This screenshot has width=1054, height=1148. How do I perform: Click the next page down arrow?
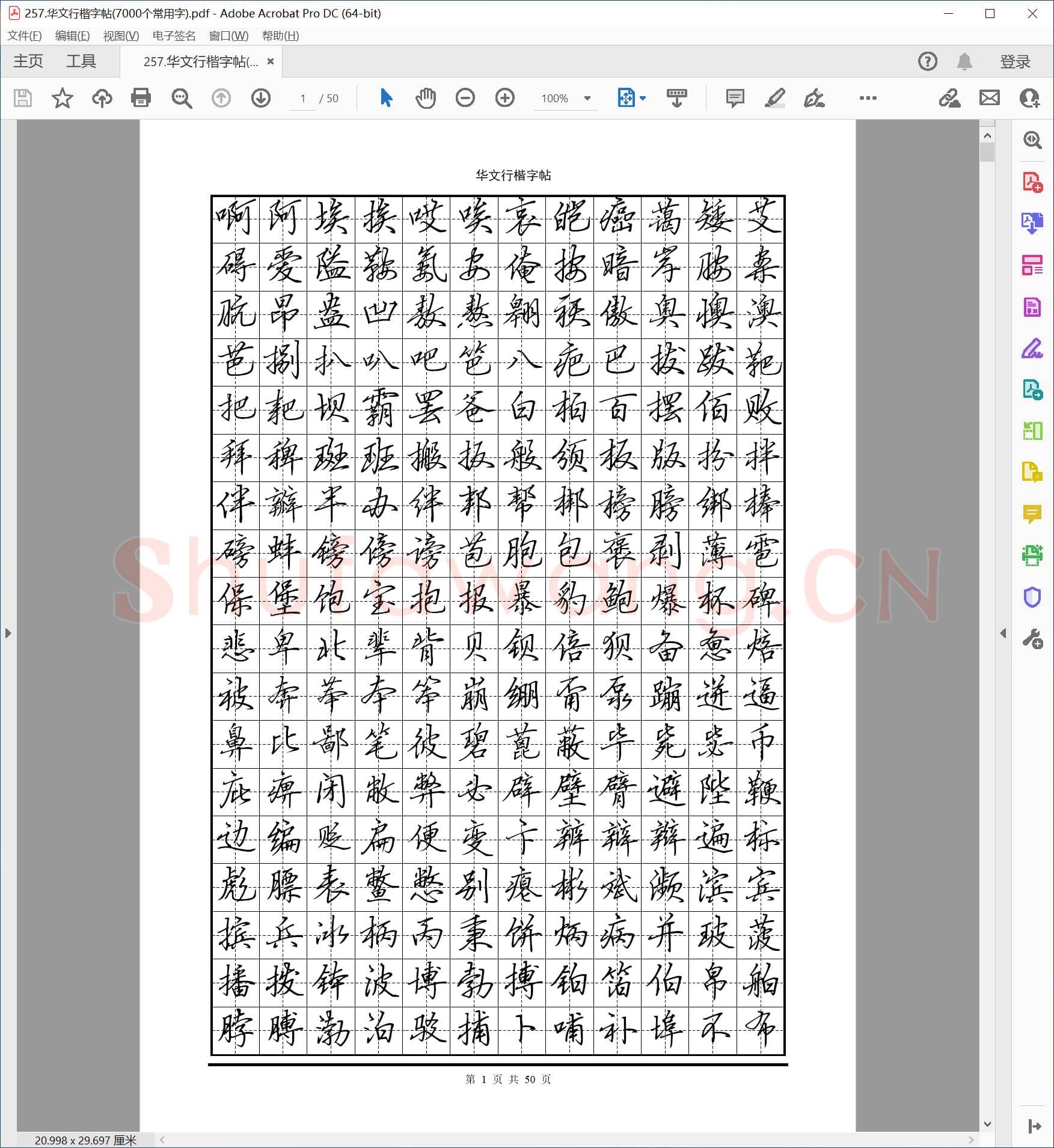260,98
